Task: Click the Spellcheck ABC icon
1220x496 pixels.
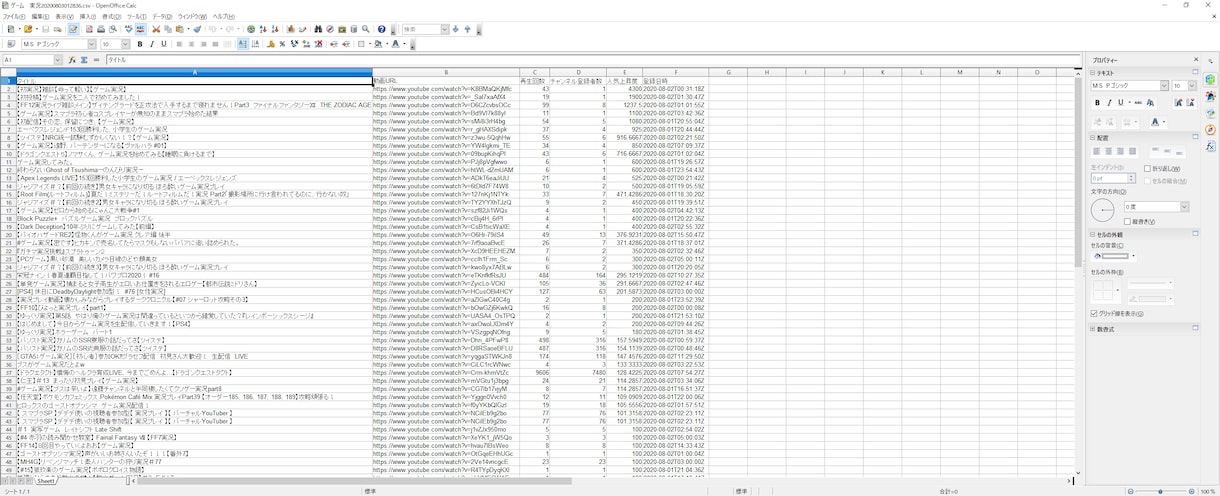Action: (x=127, y=29)
